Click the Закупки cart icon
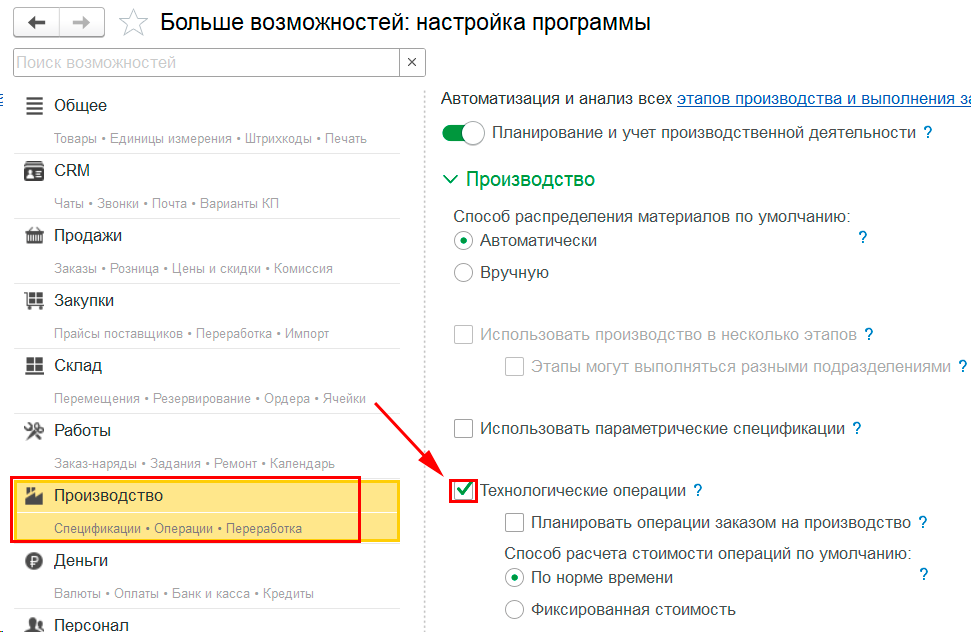The height and width of the screenshot is (632, 971). coord(34,301)
